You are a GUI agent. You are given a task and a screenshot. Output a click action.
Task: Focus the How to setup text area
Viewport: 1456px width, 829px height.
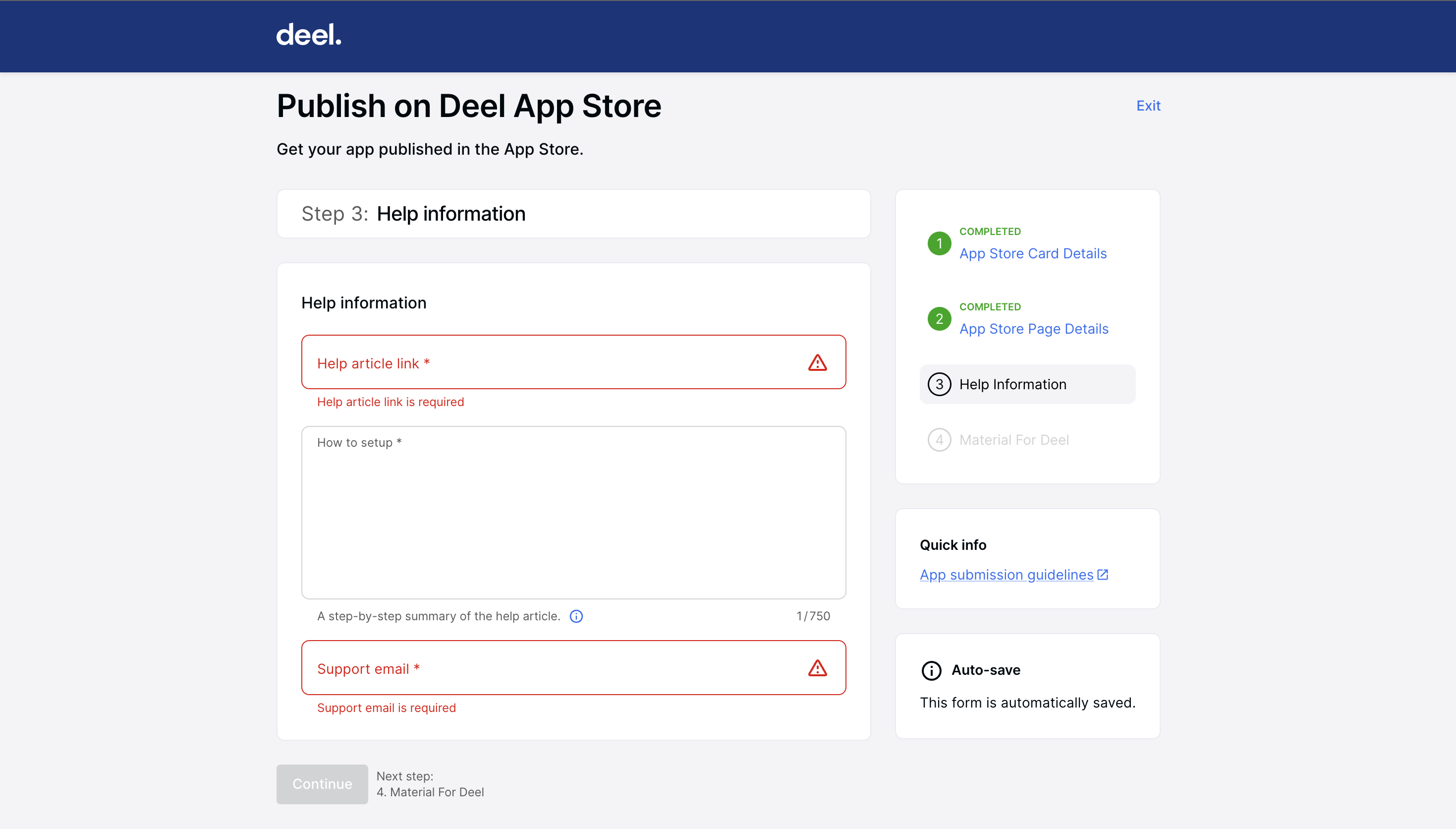[573, 513]
